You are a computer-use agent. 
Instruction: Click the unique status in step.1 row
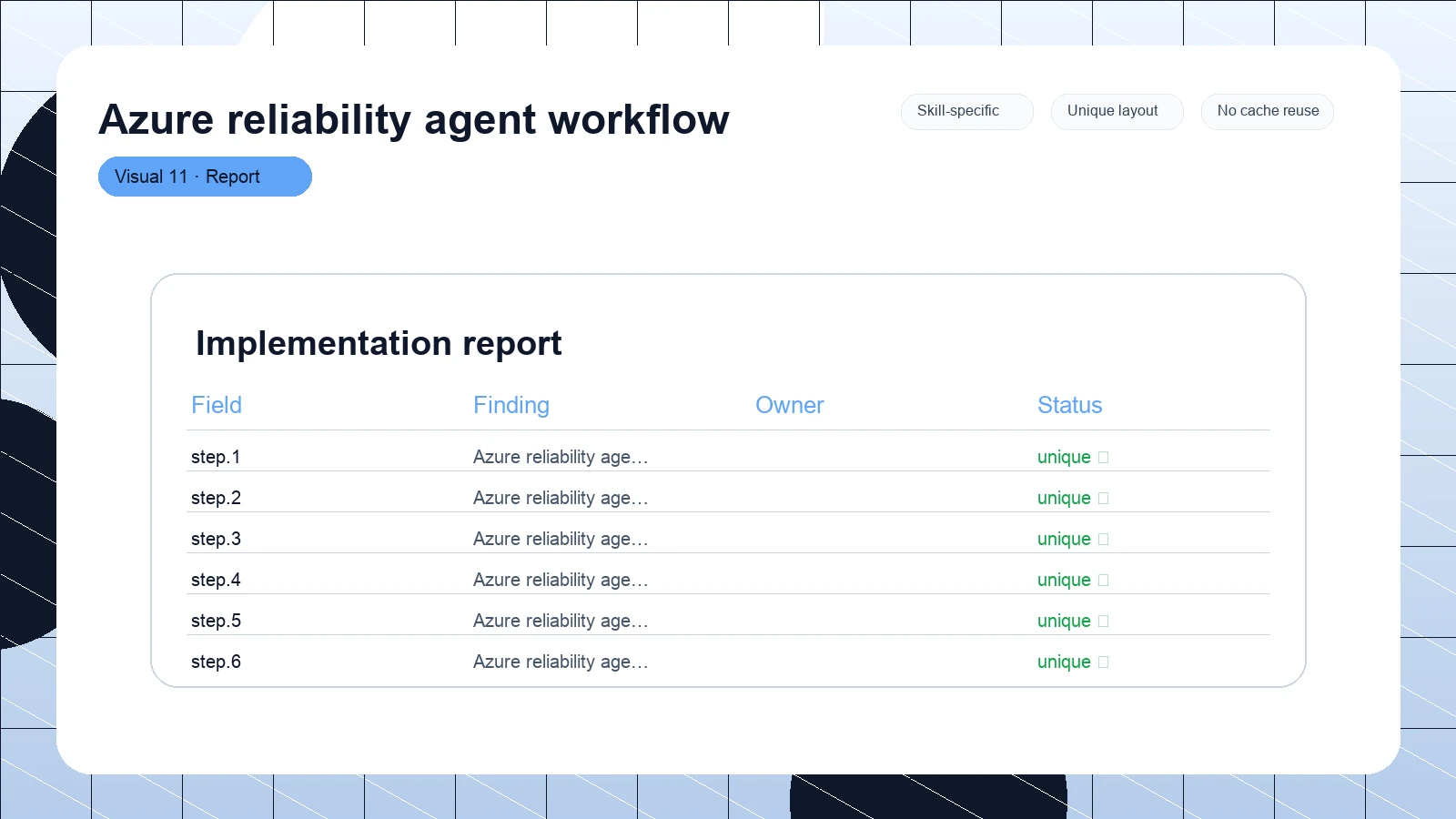click(x=1073, y=457)
